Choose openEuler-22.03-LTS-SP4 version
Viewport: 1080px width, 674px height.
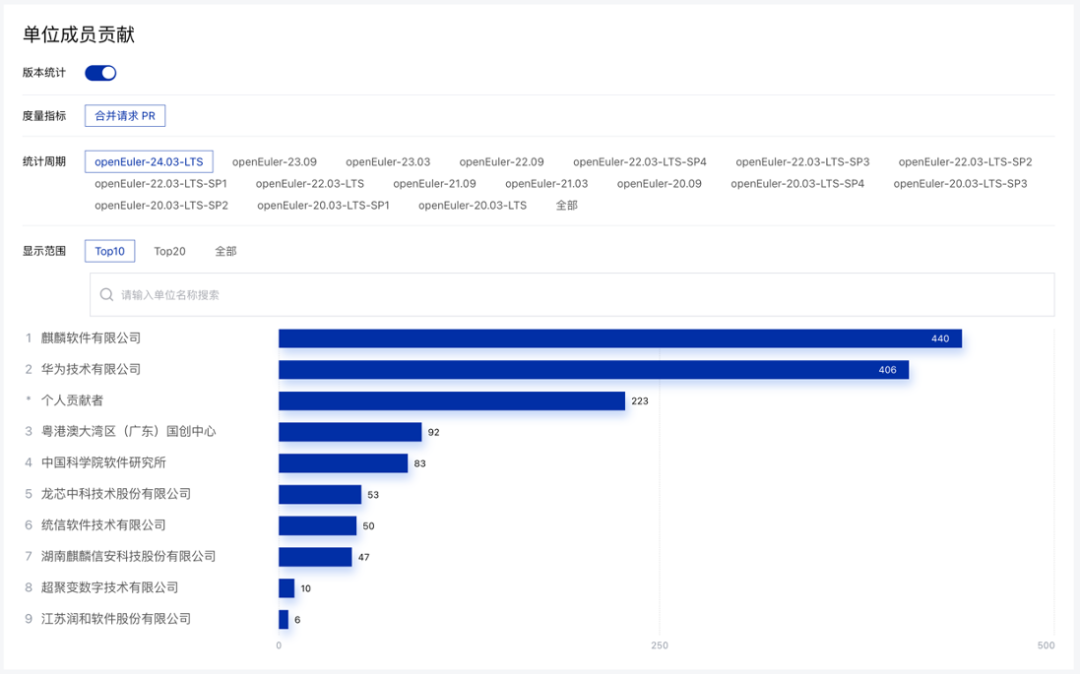click(639, 162)
